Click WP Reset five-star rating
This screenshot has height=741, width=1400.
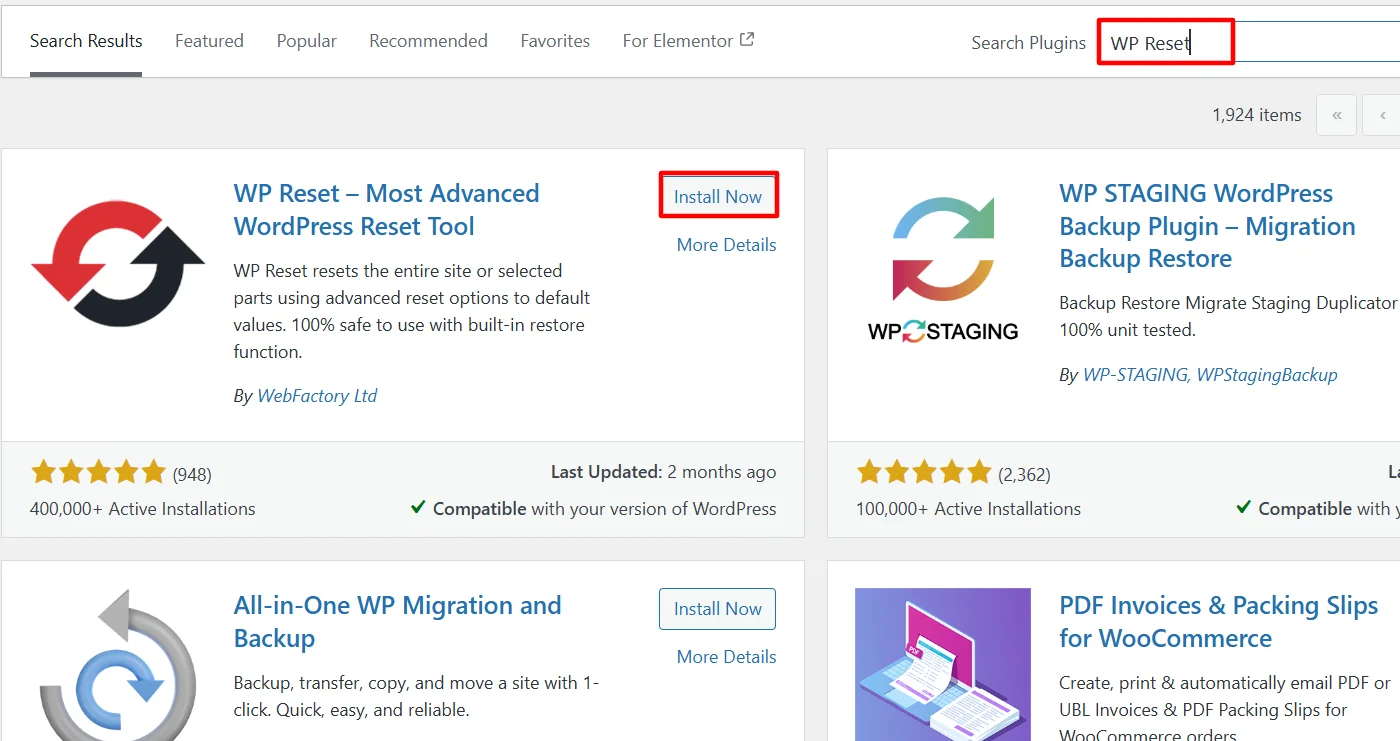pos(98,472)
